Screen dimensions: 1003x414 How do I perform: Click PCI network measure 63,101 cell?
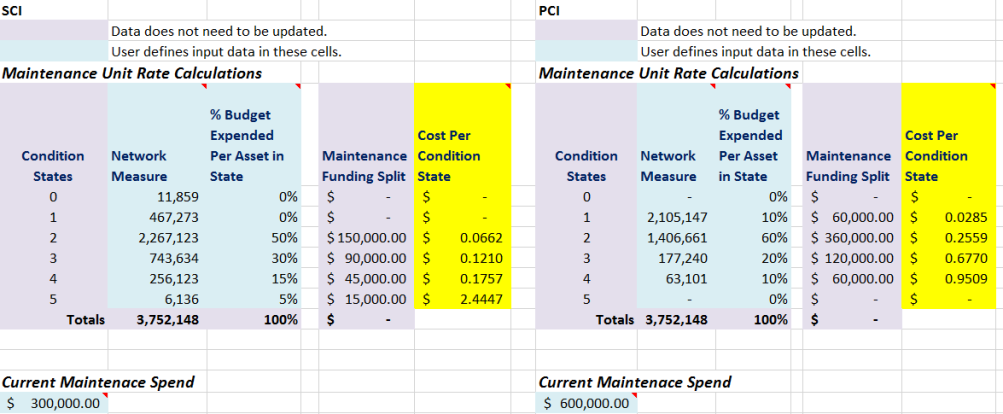(676, 278)
